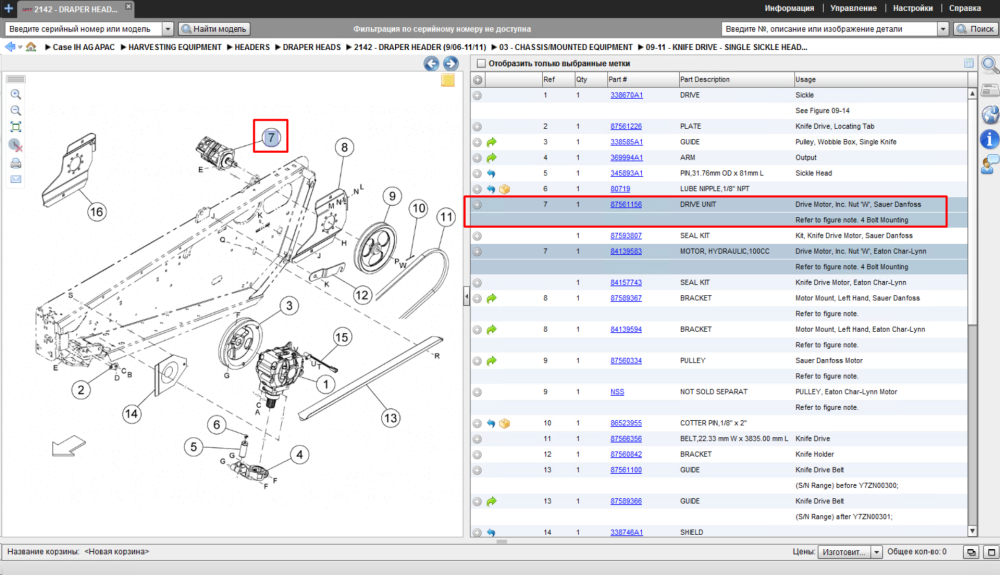Toggle add button for BELT 87566356 row

click(x=477, y=439)
